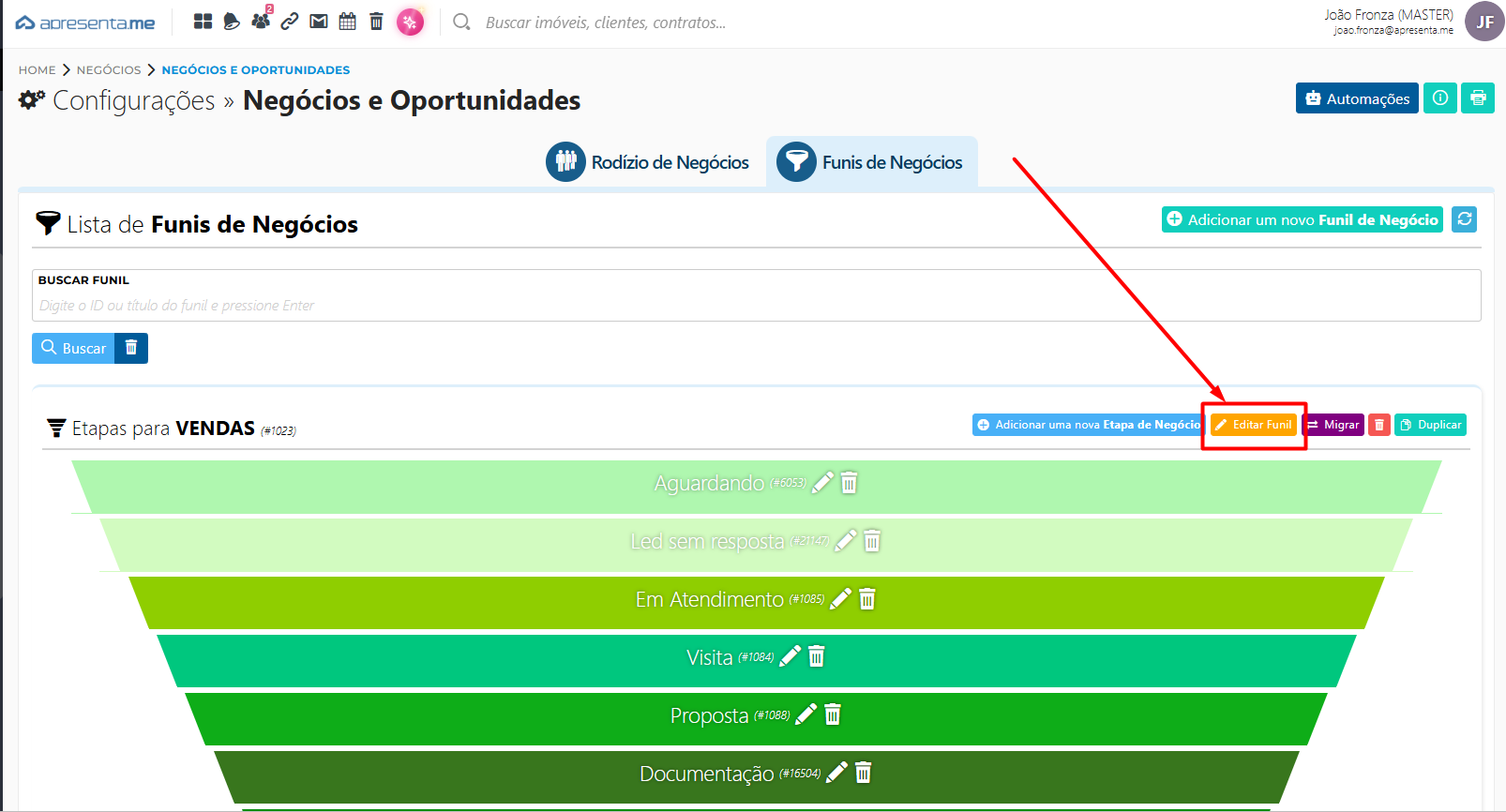This screenshot has height=812, width=1506.
Task: Edit the Em Atendimento stage
Action: (x=841, y=599)
